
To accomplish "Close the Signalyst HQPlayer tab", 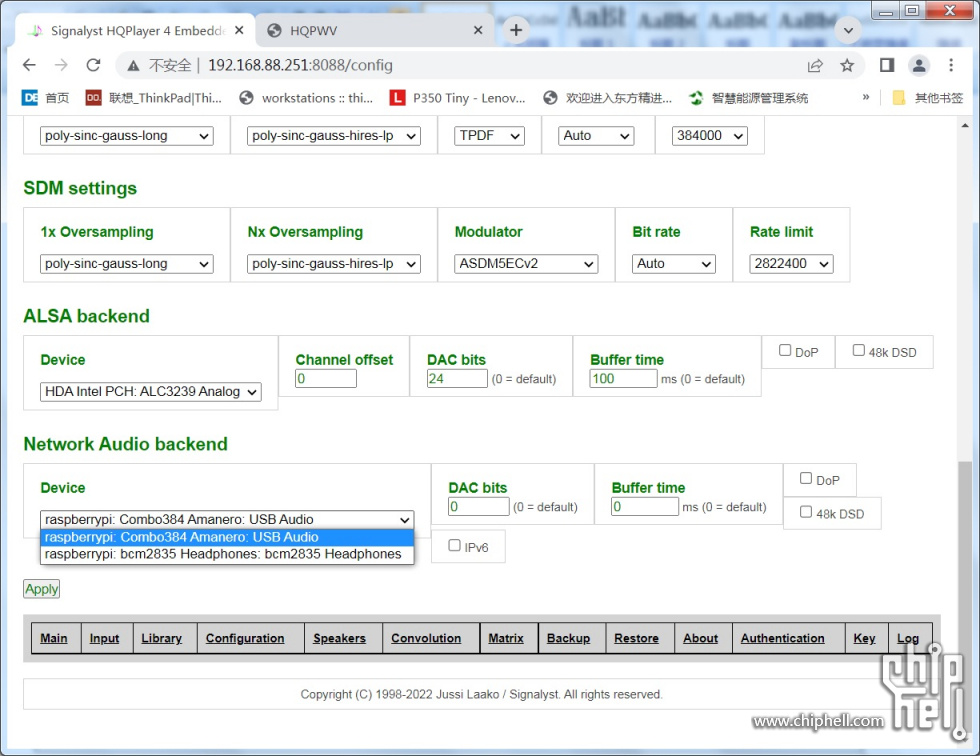I will (239, 30).
